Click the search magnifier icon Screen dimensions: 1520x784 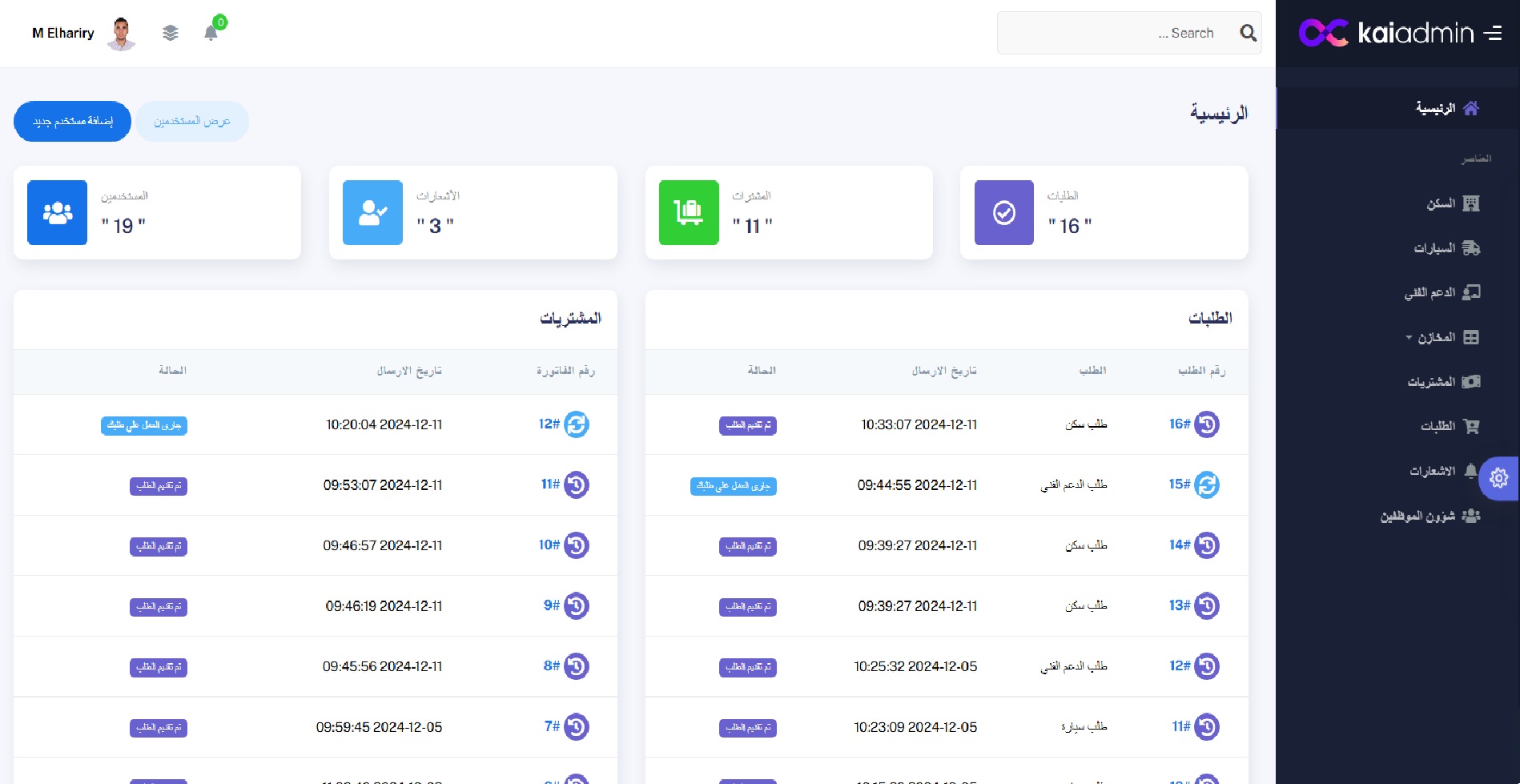point(1248,33)
